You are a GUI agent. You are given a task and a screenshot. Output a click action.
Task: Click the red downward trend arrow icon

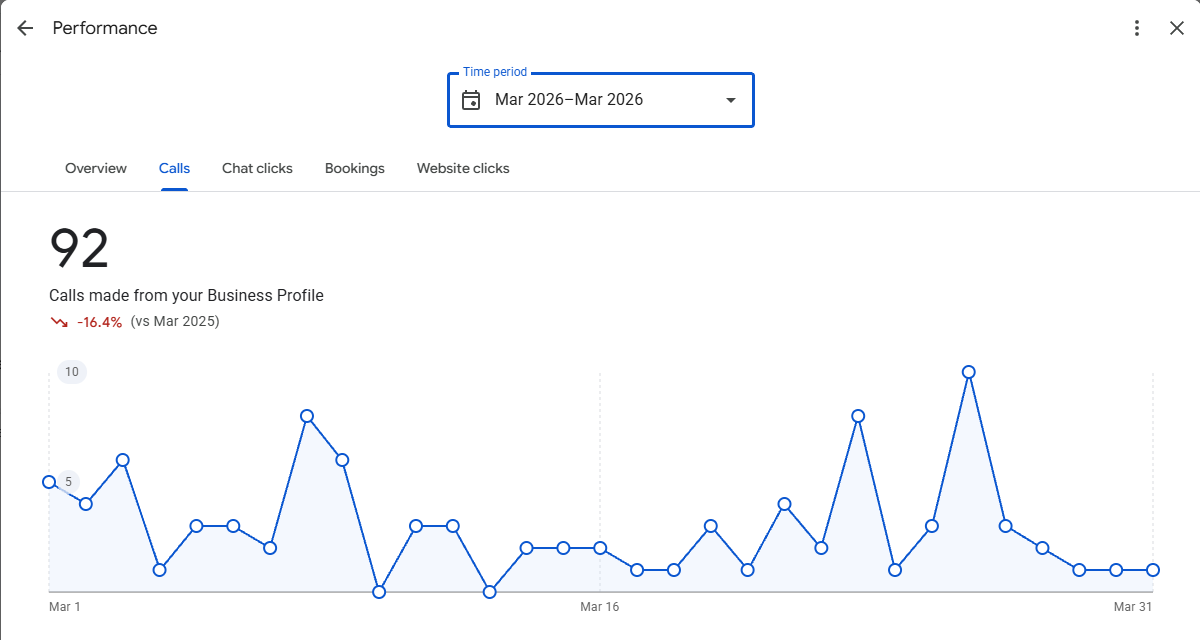pos(59,322)
